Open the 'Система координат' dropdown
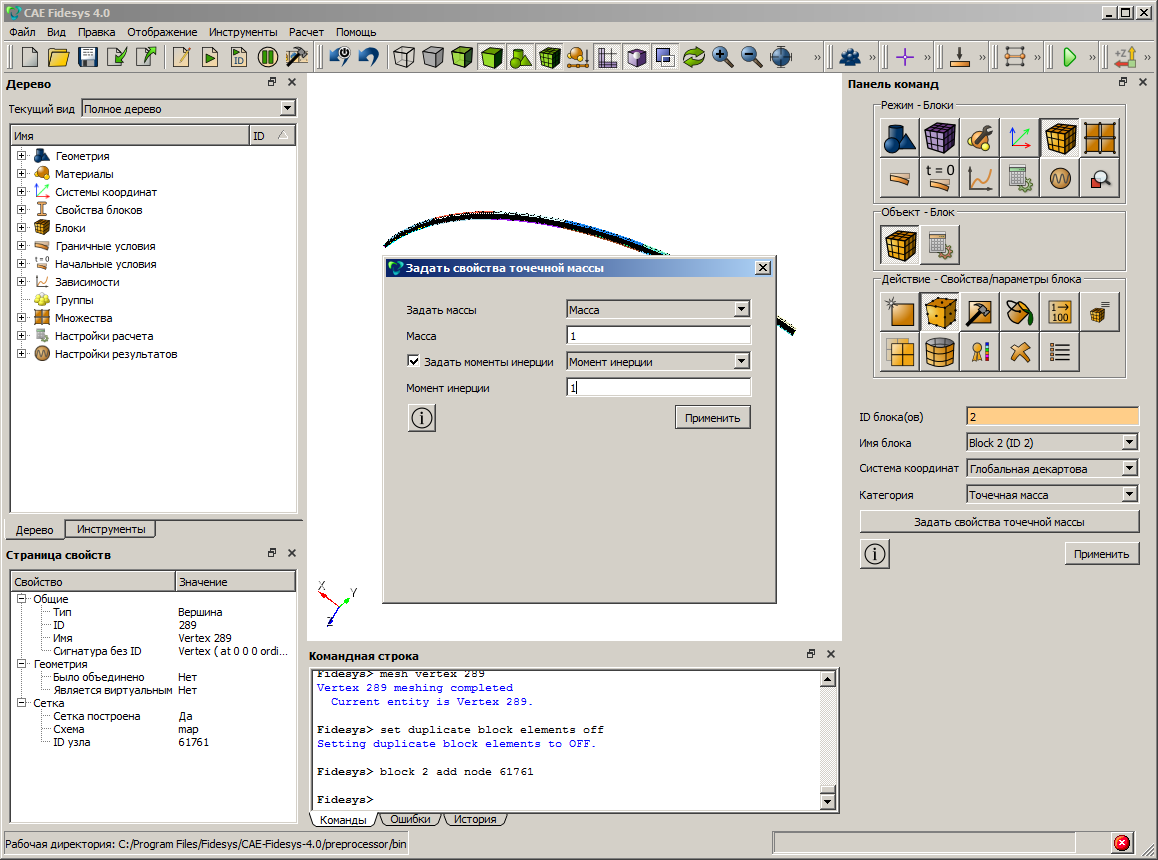This screenshot has width=1158, height=860. point(1129,468)
